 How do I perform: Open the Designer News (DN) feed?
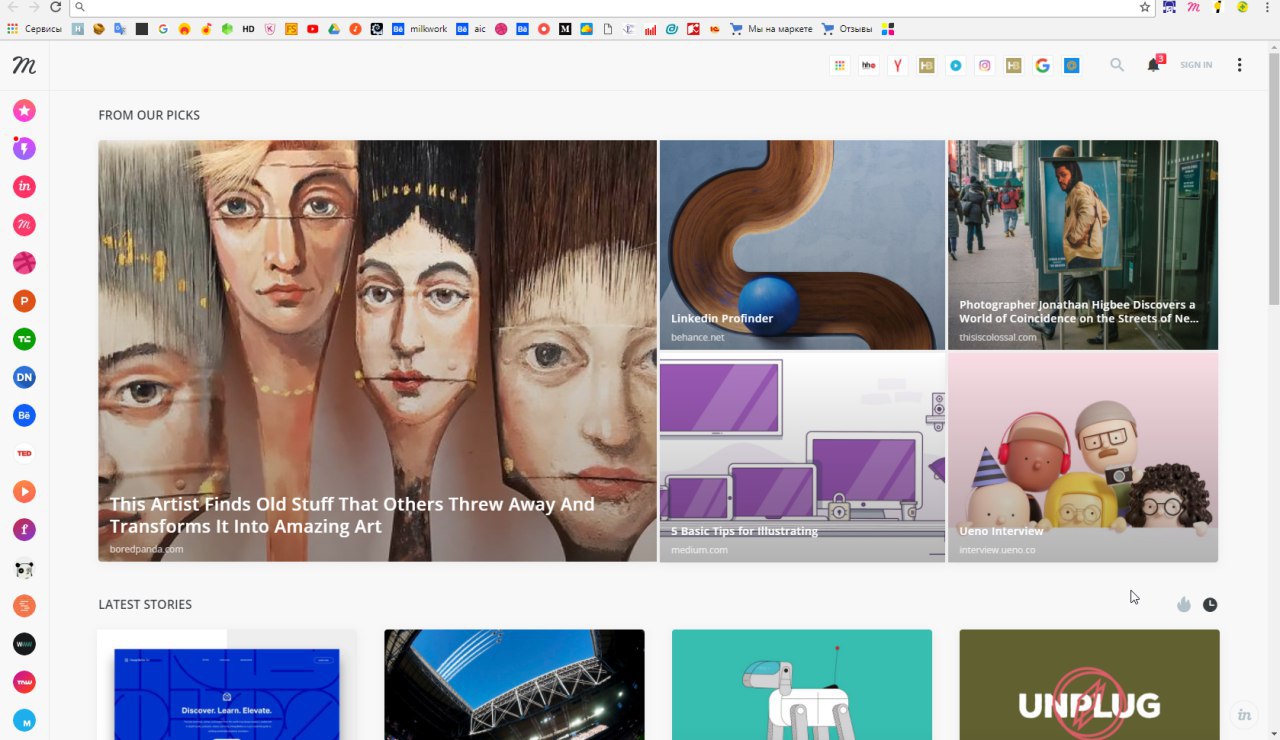point(24,377)
